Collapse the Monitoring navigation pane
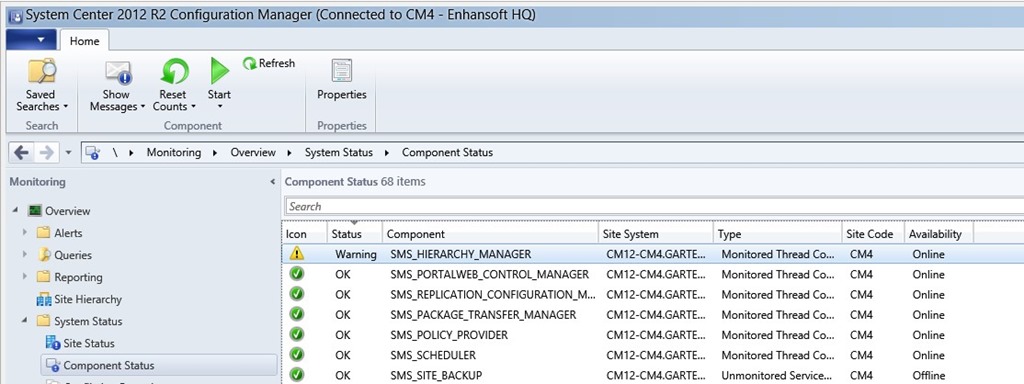The image size is (1024, 384). pyautogui.click(x=272, y=182)
